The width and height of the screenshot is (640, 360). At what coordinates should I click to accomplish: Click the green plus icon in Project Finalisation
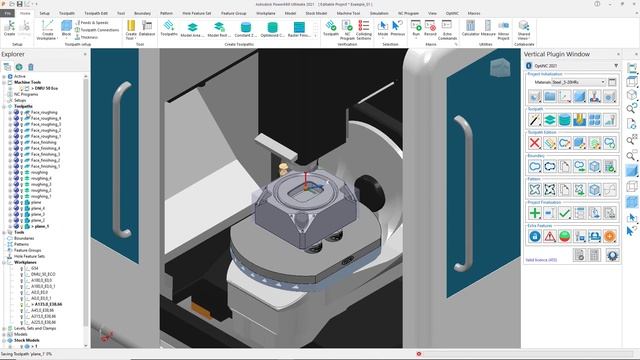tap(535, 213)
